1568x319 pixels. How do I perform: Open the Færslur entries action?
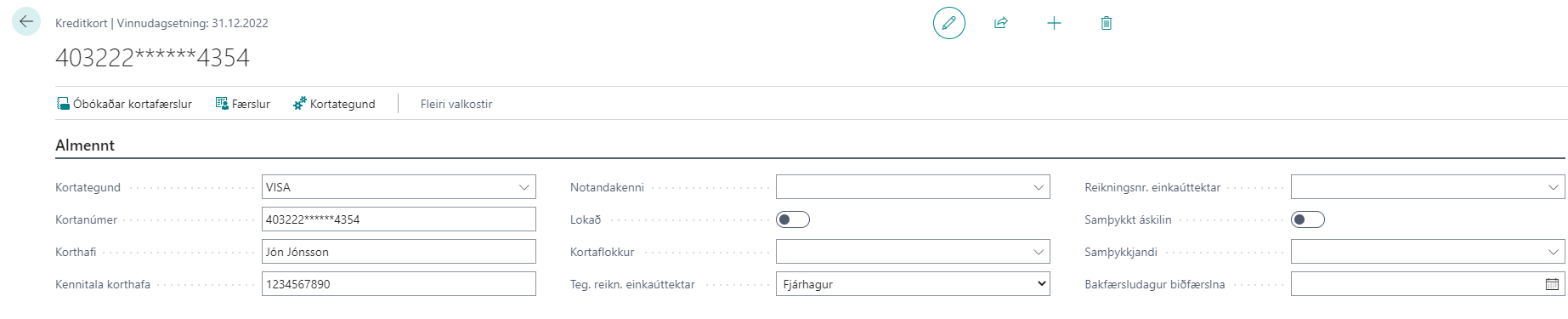pyautogui.click(x=243, y=104)
